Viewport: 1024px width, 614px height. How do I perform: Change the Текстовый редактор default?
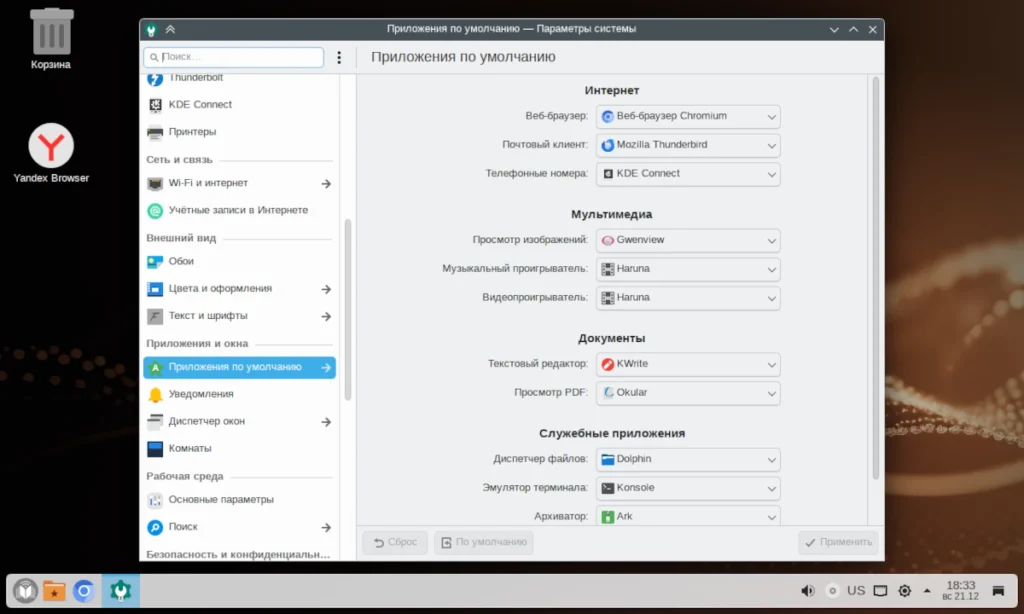click(x=688, y=364)
